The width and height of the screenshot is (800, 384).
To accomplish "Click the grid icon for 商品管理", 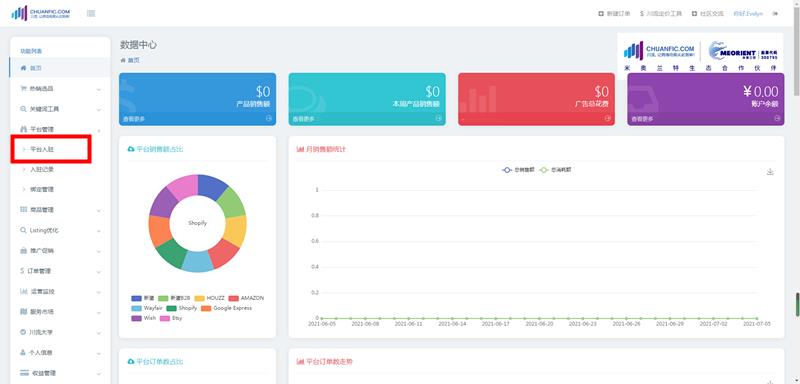I will tap(23, 210).
